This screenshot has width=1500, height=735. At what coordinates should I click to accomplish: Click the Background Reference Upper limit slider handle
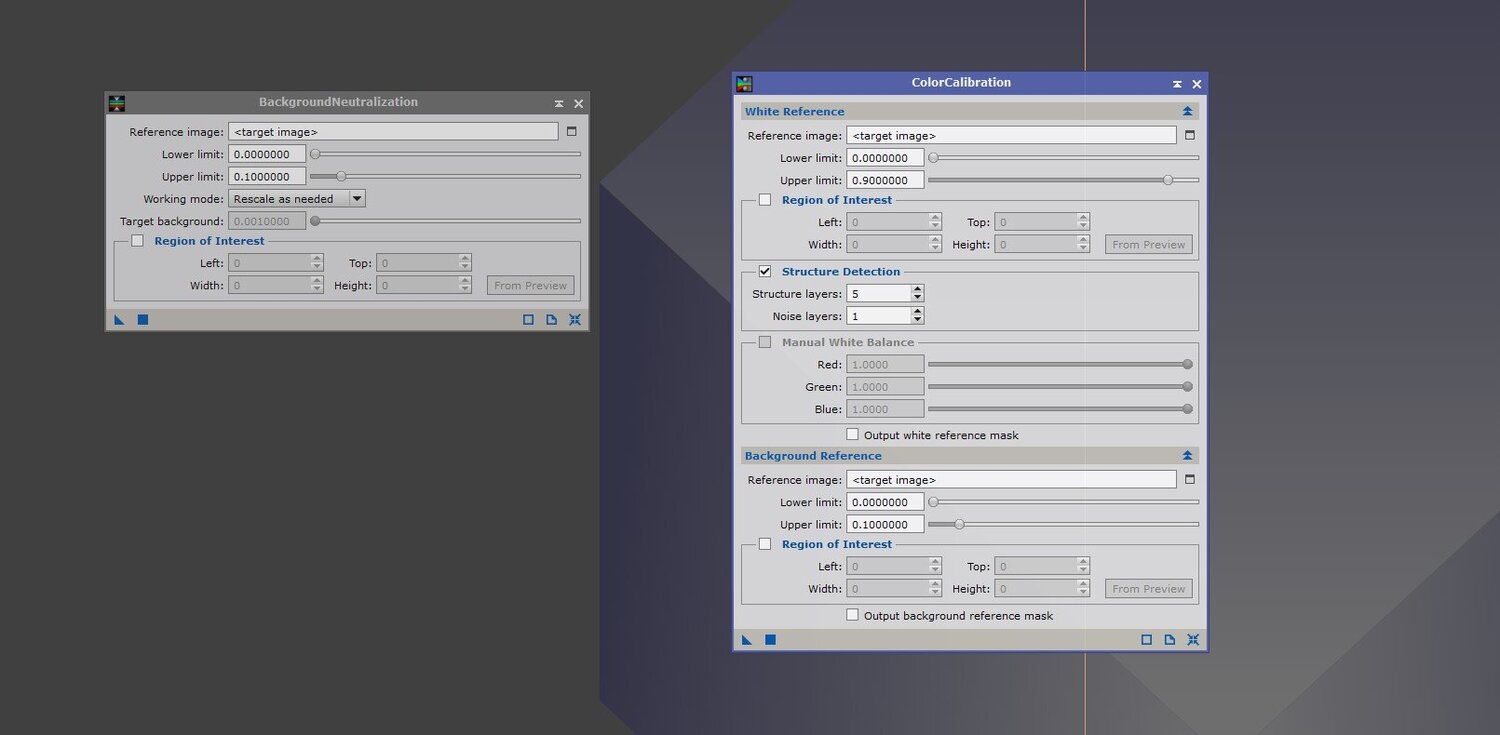(959, 524)
